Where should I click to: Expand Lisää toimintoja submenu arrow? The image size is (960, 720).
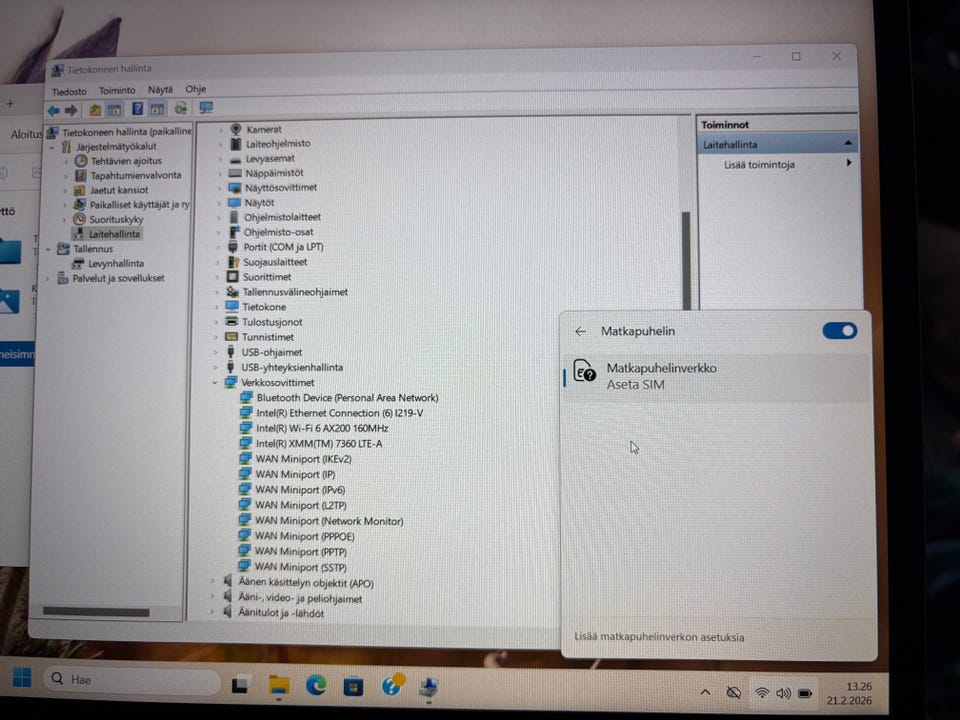pos(849,162)
